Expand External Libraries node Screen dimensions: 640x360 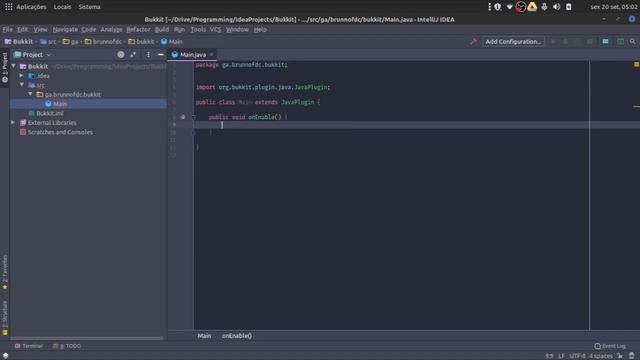pyautogui.click(x=13, y=122)
